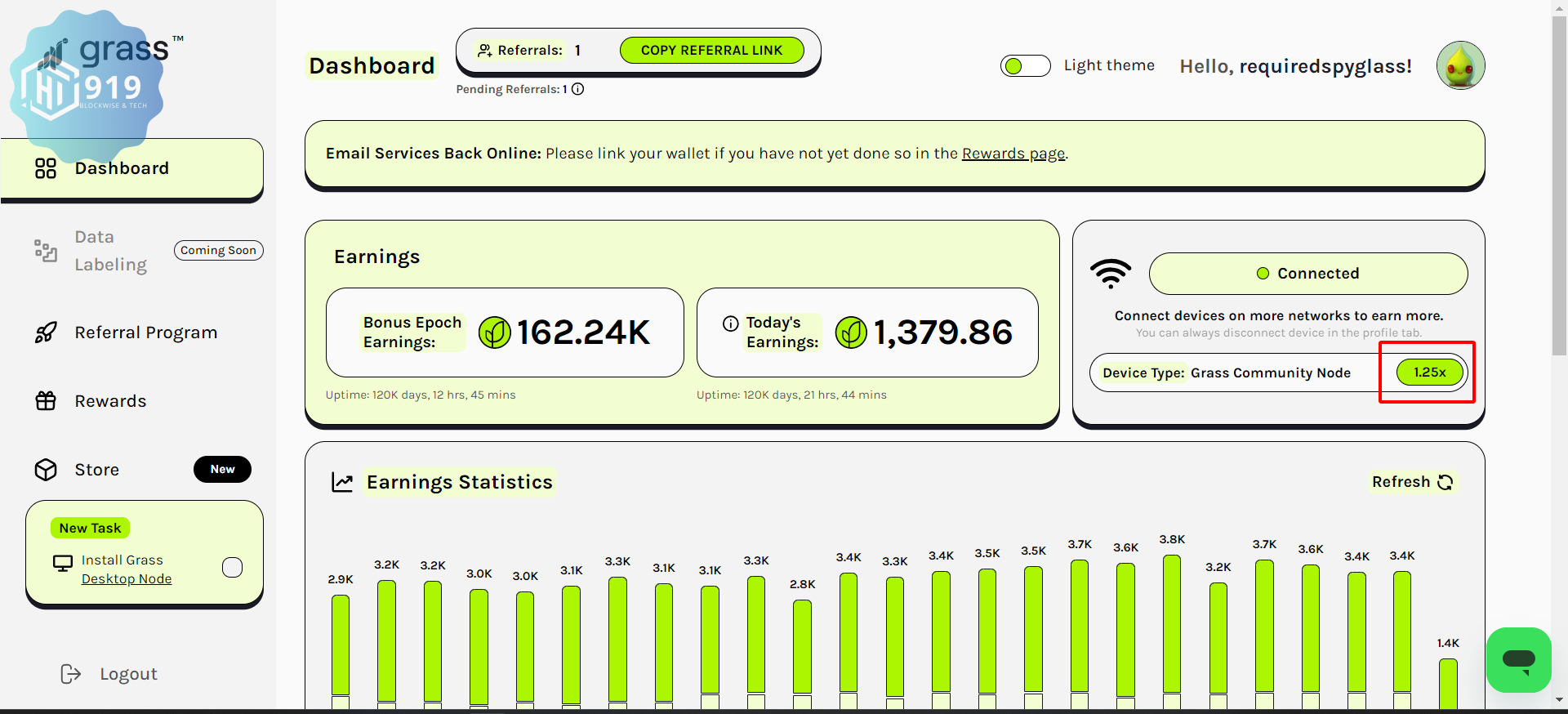Click the Pending Referrals: 1 text
The width and height of the screenshot is (1568, 714).
(511, 89)
